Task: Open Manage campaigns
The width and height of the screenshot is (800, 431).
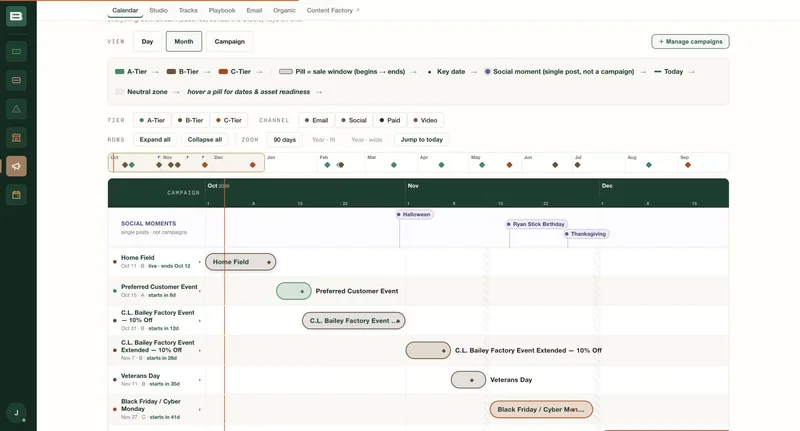Action: click(x=690, y=42)
